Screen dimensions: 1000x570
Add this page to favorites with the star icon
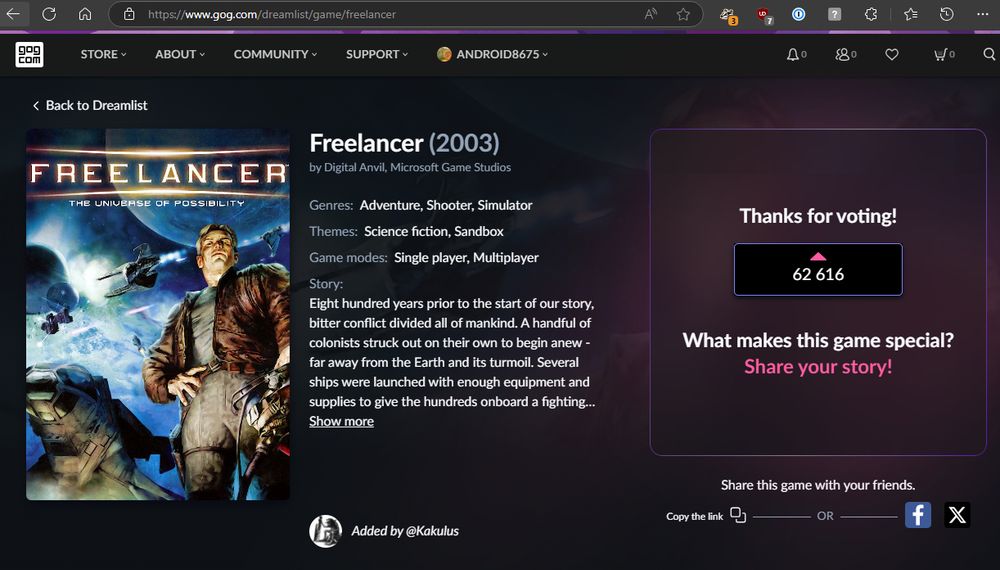coord(683,14)
